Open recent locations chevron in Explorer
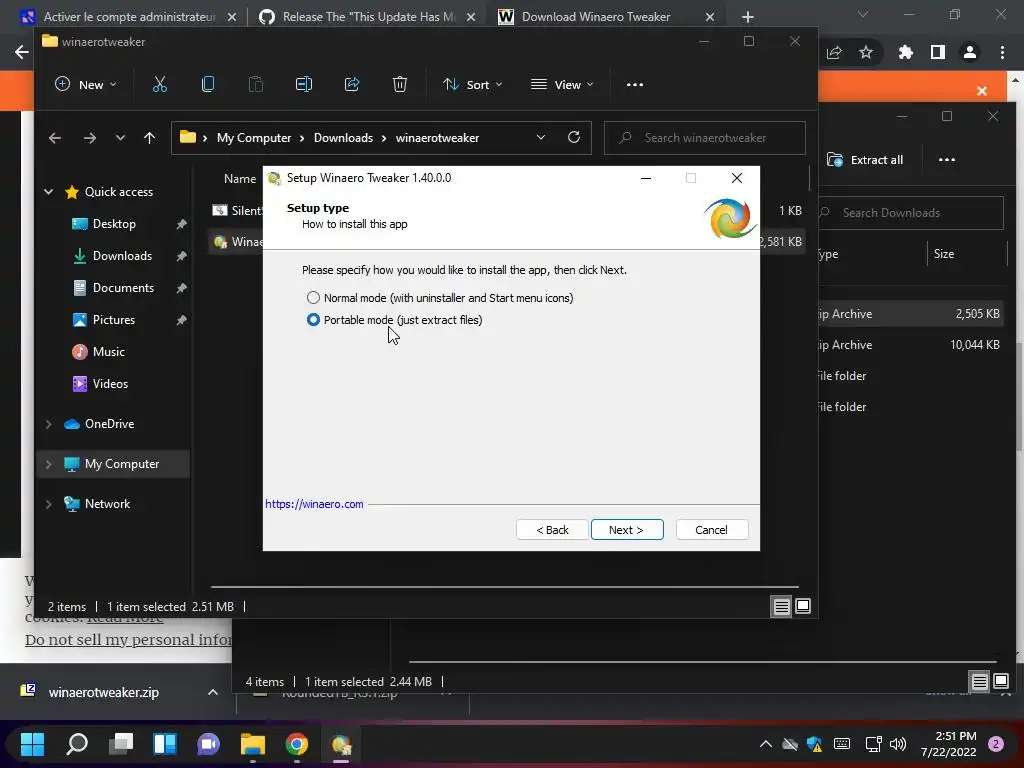 coord(120,138)
